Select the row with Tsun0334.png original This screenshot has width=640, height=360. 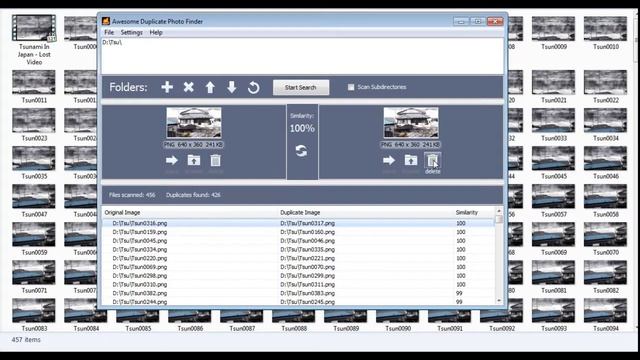pyautogui.click(x=298, y=249)
